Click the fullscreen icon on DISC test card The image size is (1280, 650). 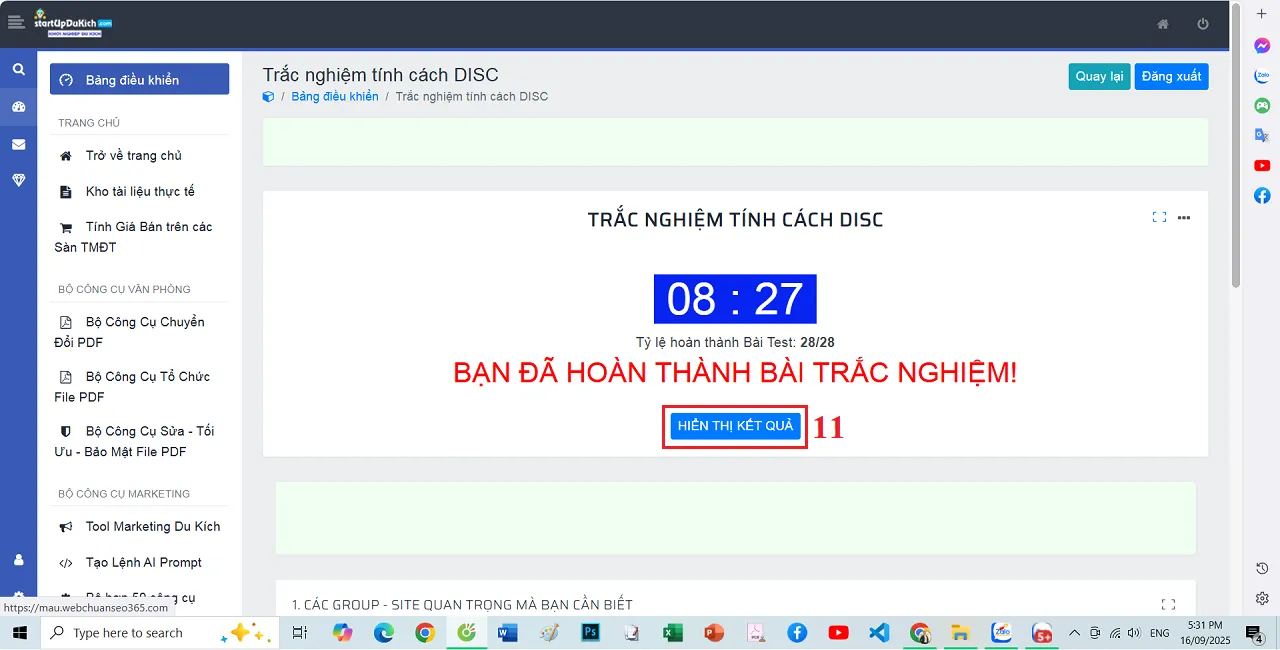pyautogui.click(x=1159, y=217)
